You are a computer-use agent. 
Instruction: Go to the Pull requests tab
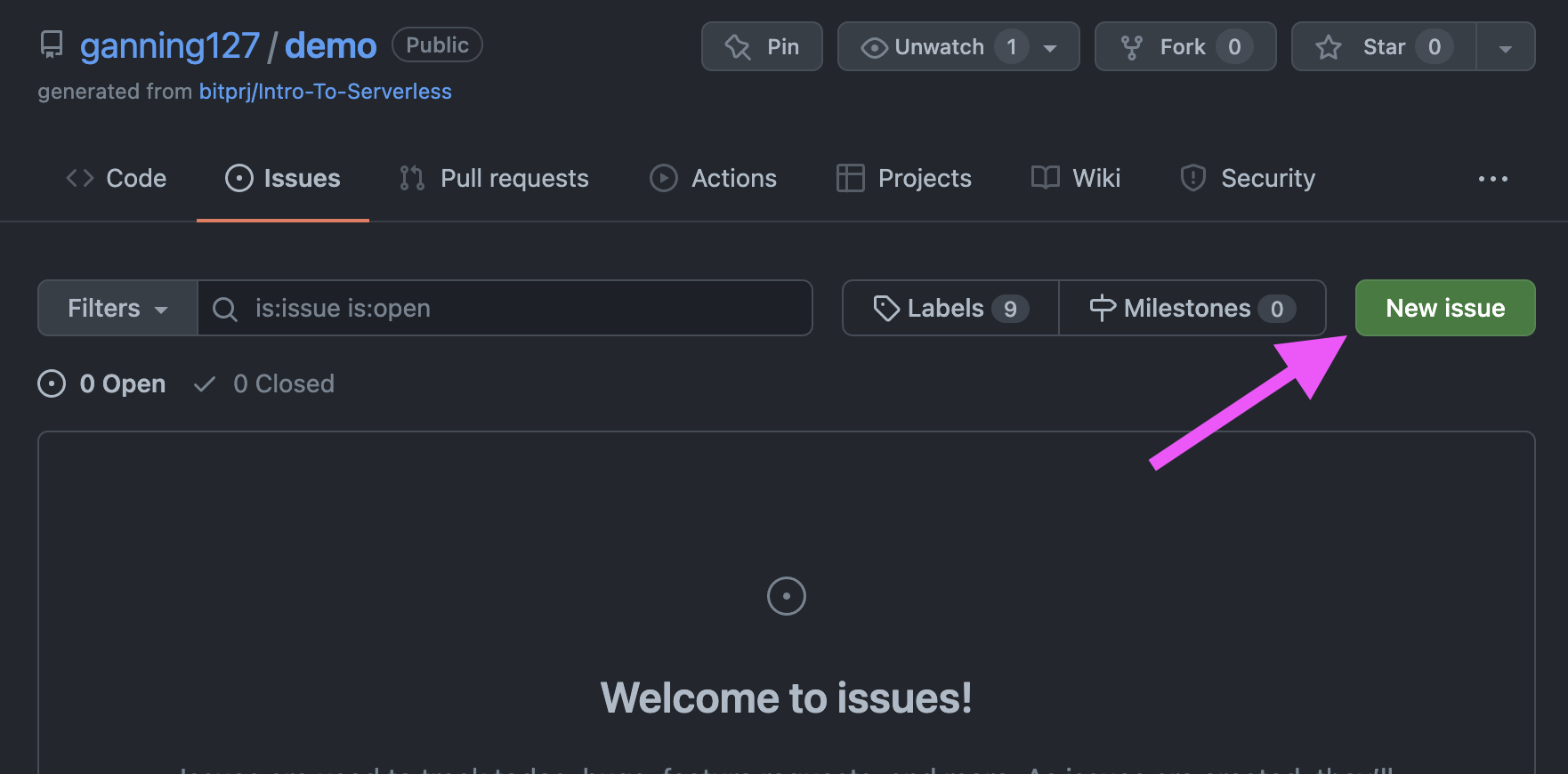(x=494, y=178)
